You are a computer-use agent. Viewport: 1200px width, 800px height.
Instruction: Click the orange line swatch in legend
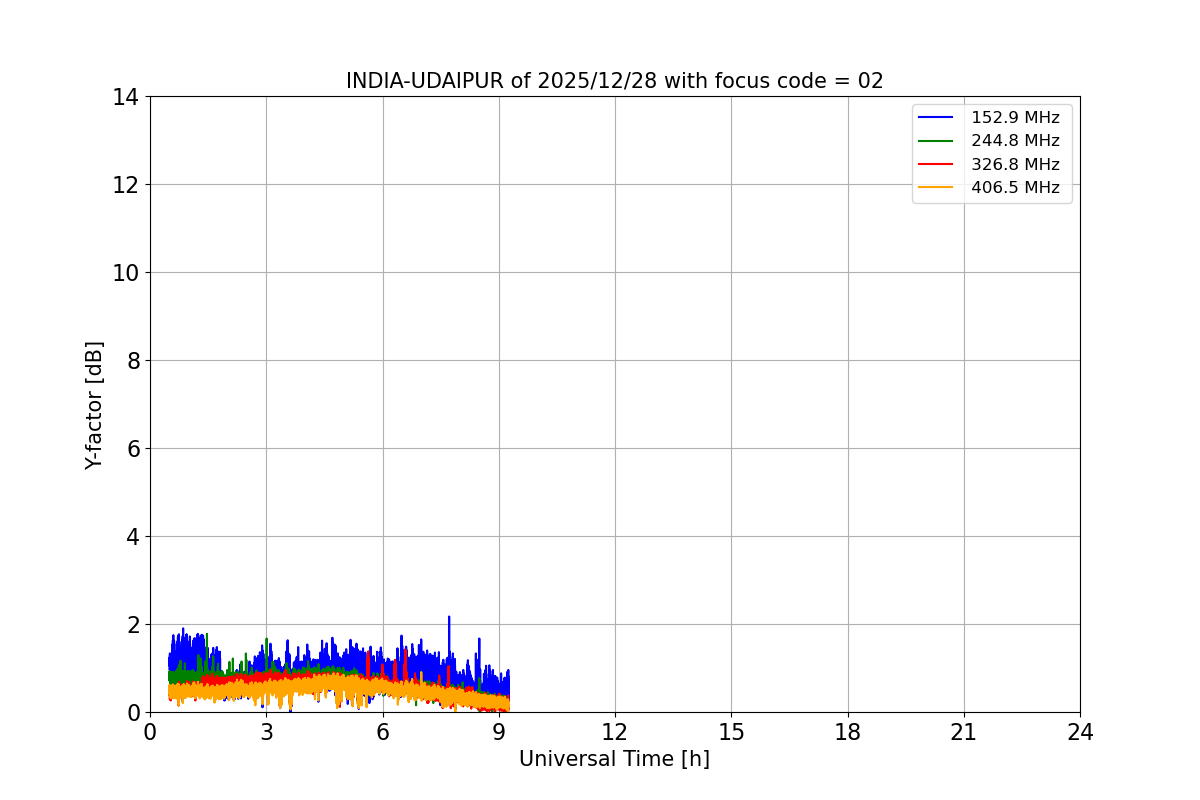click(x=937, y=188)
